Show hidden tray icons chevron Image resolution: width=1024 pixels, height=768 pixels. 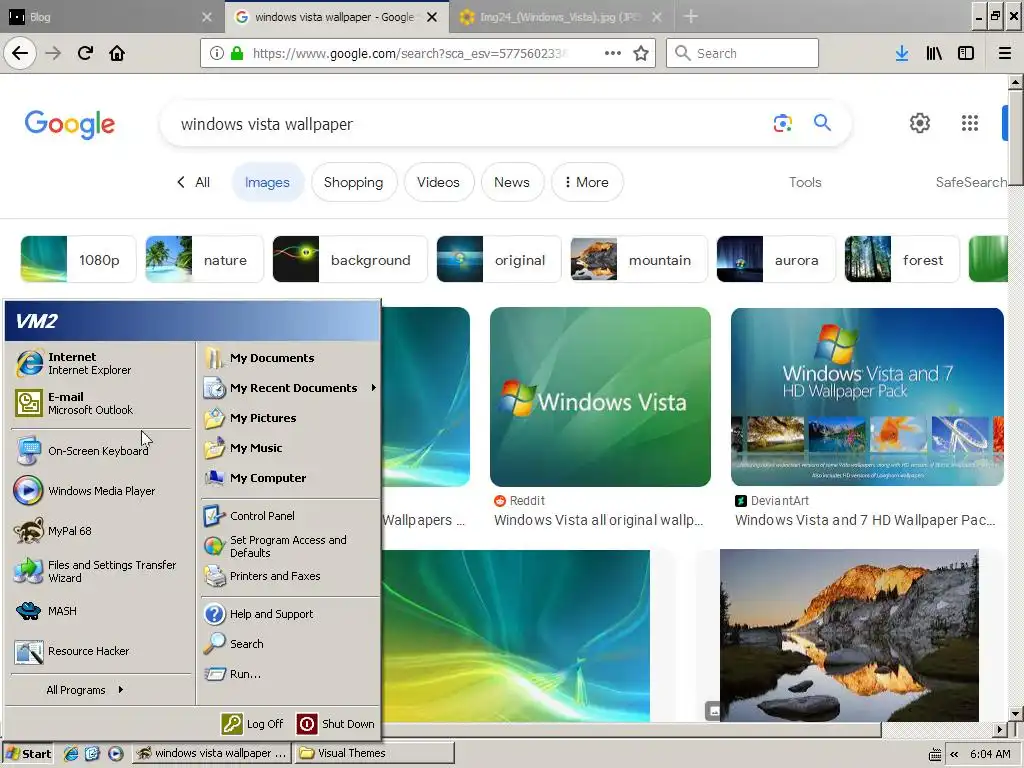coord(954,754)
